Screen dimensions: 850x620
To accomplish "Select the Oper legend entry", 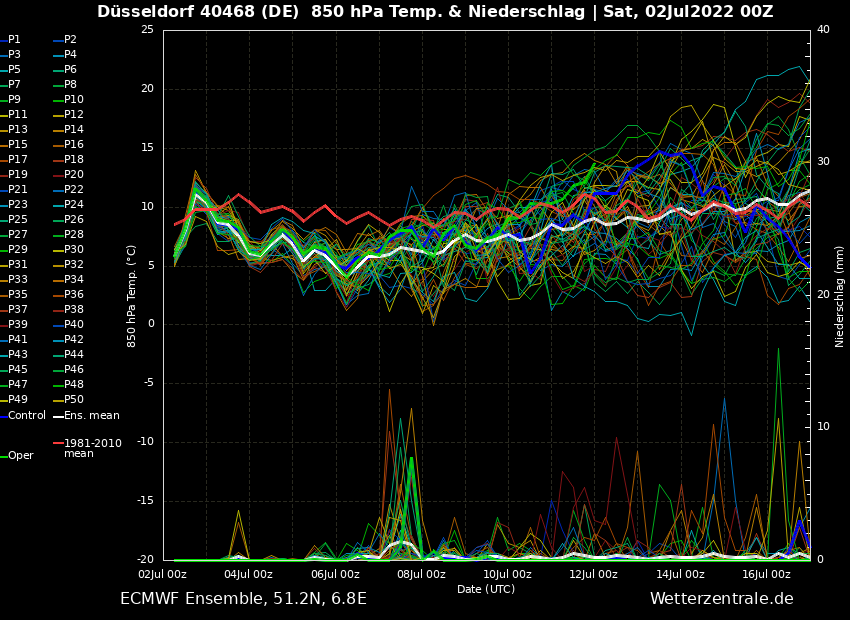I will click(x=21, y=455).
